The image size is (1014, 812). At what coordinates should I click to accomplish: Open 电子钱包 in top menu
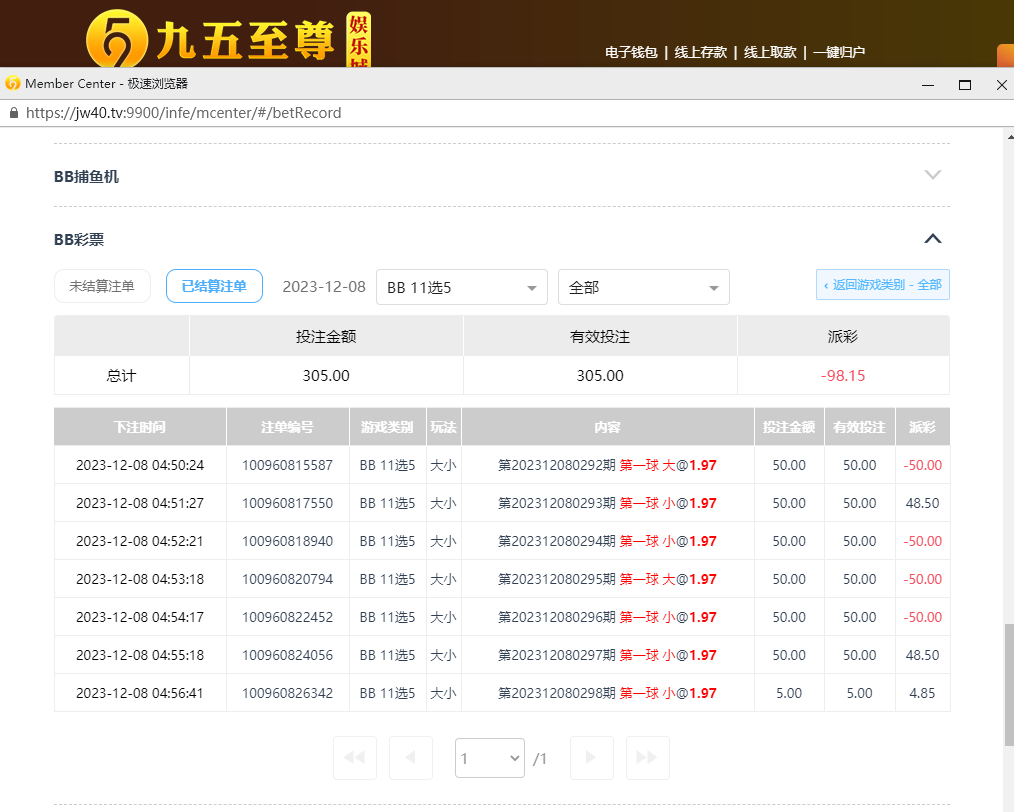pos(631,52)
